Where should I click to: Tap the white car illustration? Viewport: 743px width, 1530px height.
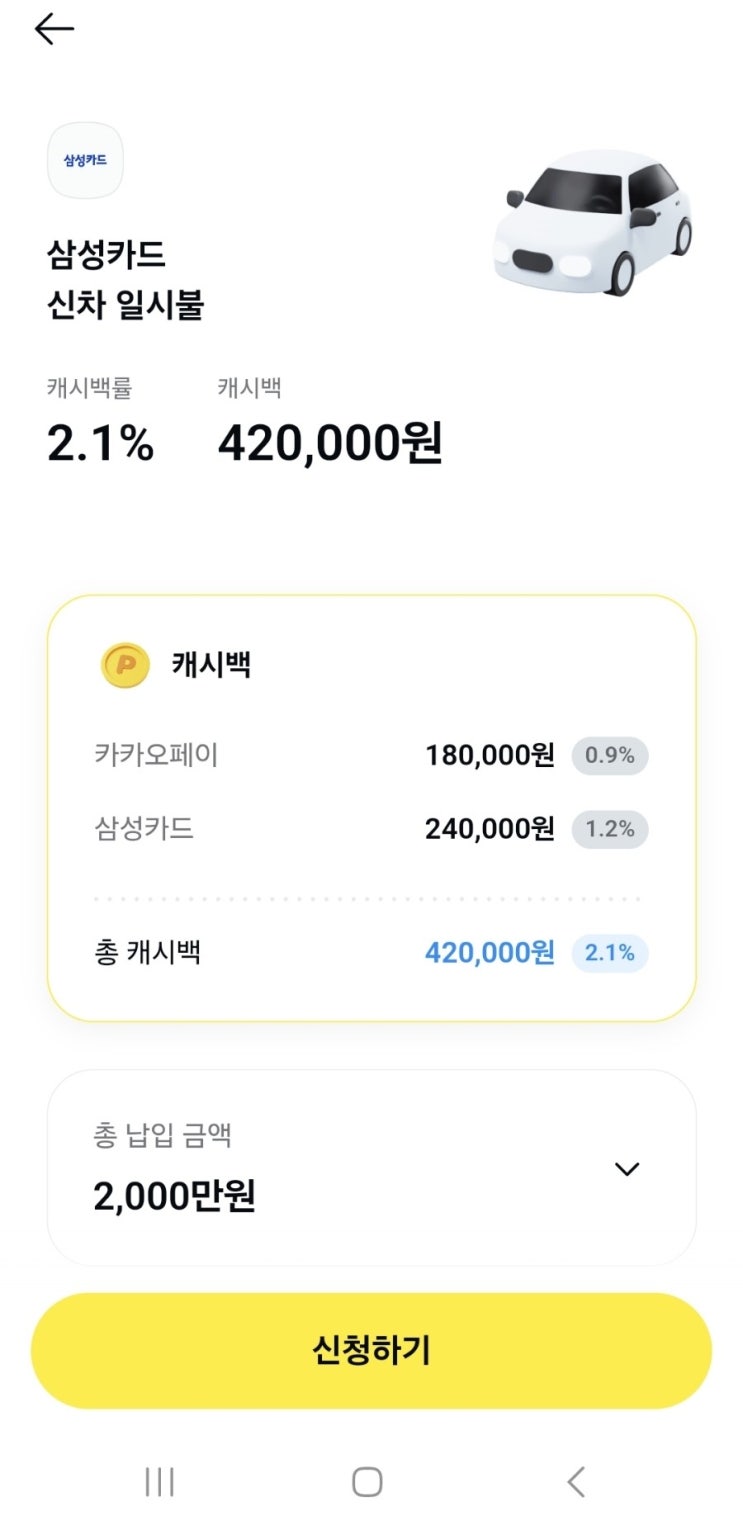coord(592,221)
